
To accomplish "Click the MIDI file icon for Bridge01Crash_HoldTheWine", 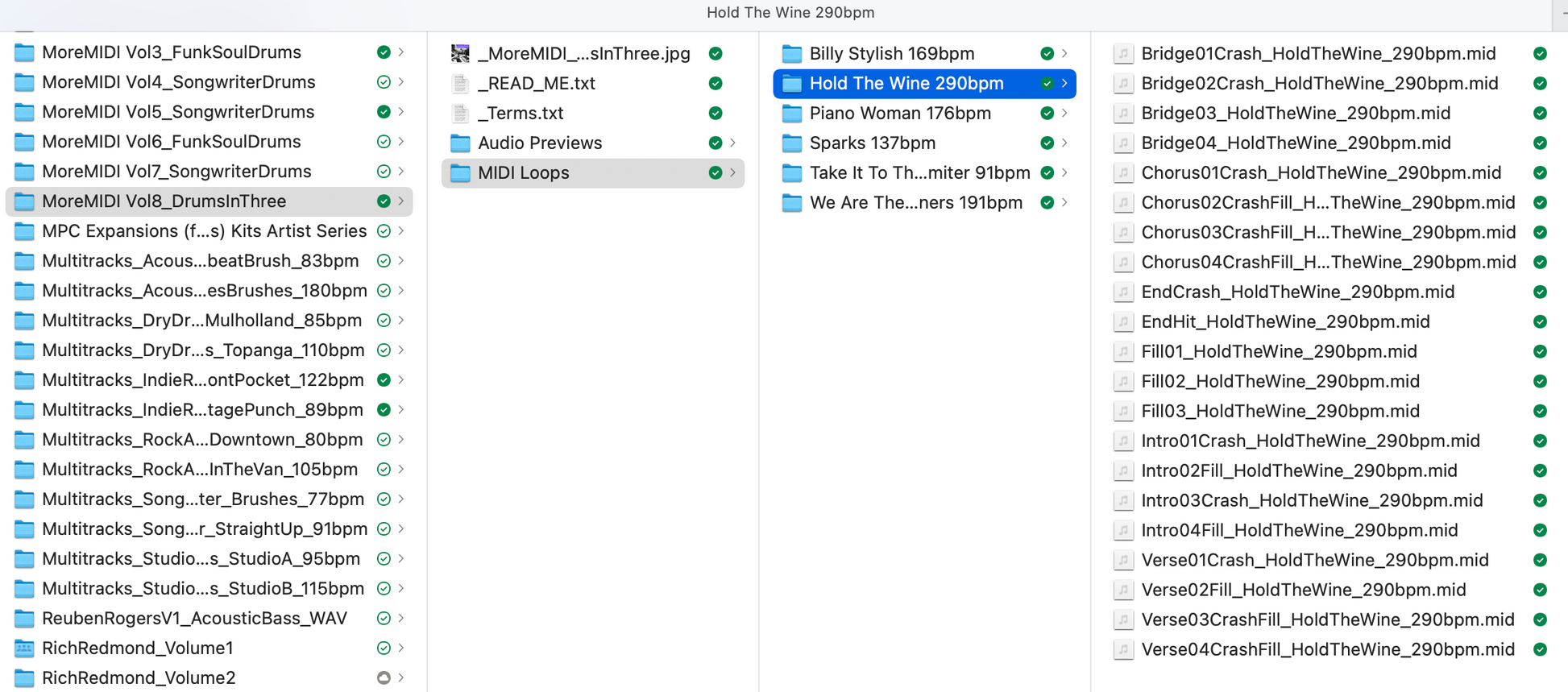I will click(x=1122, y=53).
